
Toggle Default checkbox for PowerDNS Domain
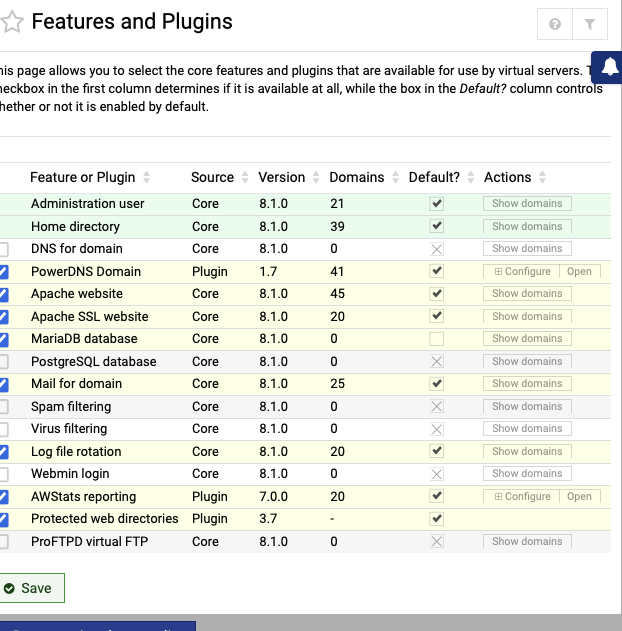437,271
